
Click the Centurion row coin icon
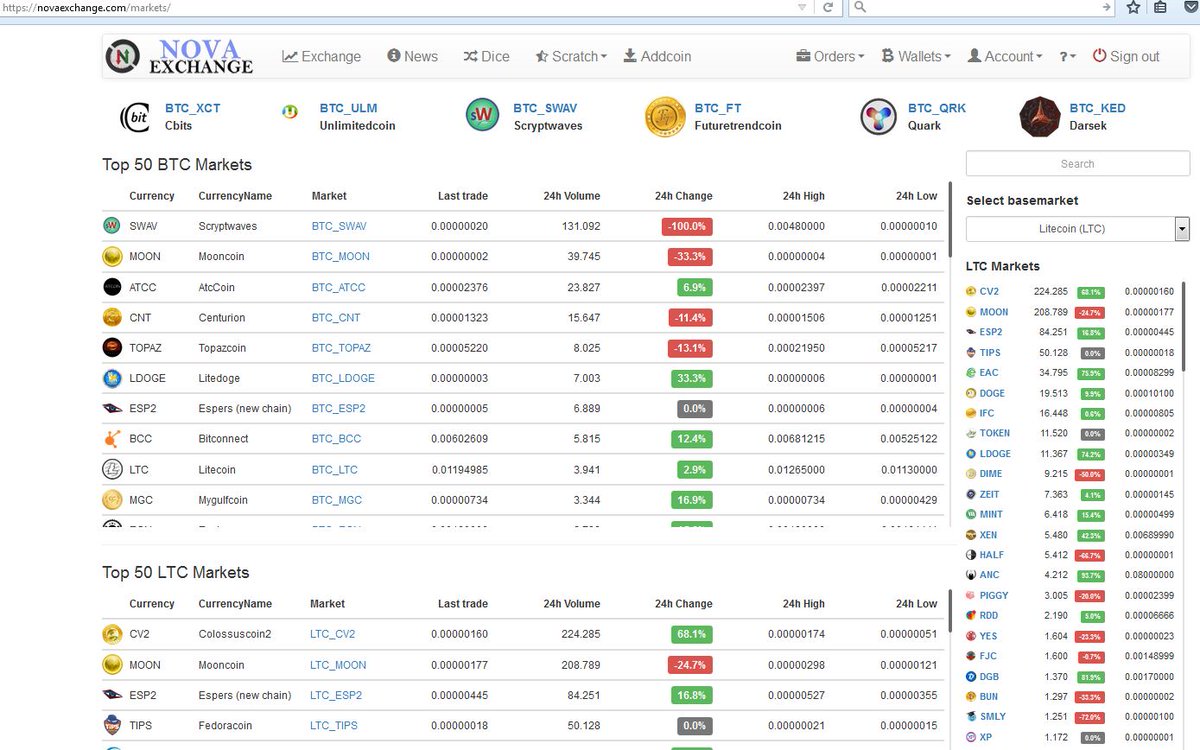click(112, 317)
